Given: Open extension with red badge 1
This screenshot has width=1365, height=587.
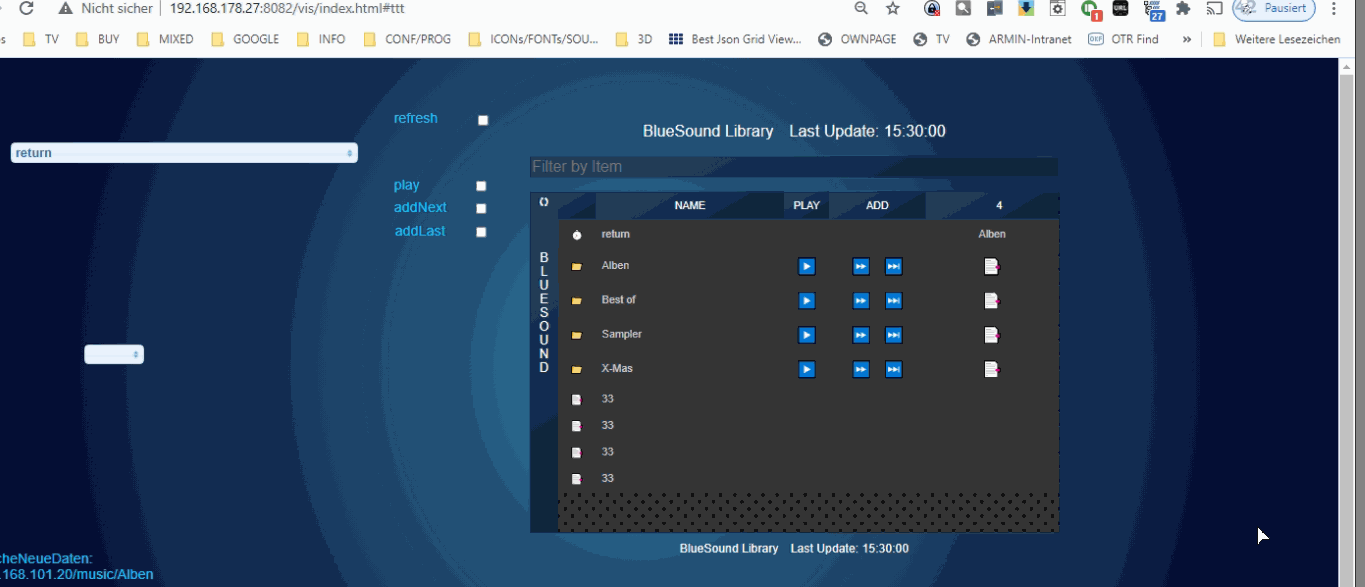Looking at the screenshot, I should tap(1090, 9).
